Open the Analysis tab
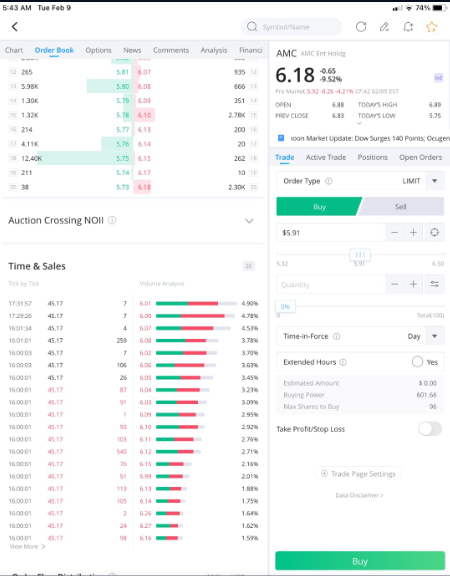Image resolution: width=450 pixels, height=576 pixels. pyautogui.click(x=214, y=50)
